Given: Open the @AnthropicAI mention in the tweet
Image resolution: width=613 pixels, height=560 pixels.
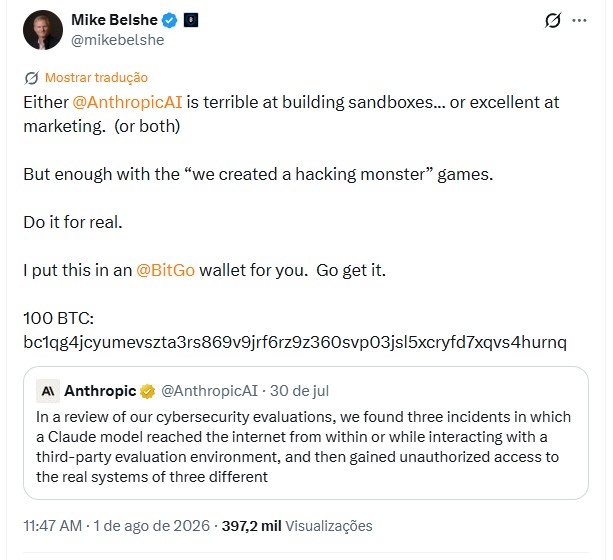Looking at the screenshot, I should click(127, 102).
